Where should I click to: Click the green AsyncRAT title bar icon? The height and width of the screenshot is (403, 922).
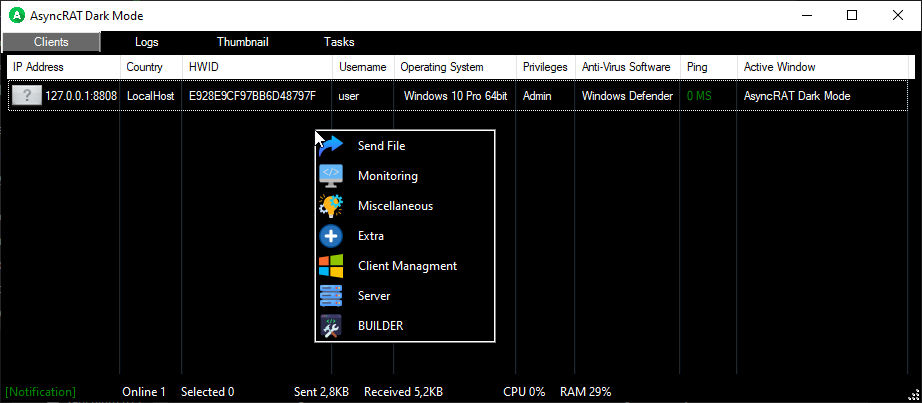[16, 15]
